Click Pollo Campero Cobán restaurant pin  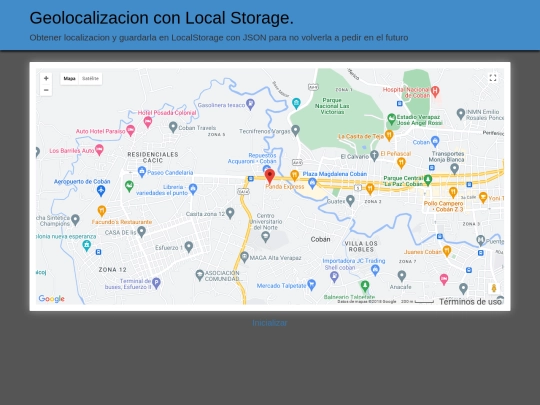coord(453,192)
